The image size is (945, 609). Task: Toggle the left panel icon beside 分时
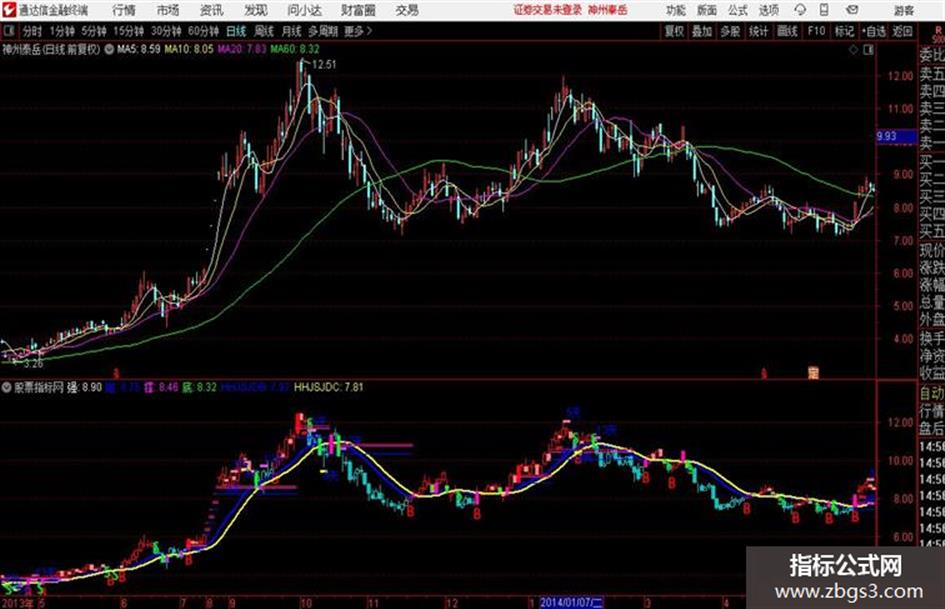click(x=8, y=31)
